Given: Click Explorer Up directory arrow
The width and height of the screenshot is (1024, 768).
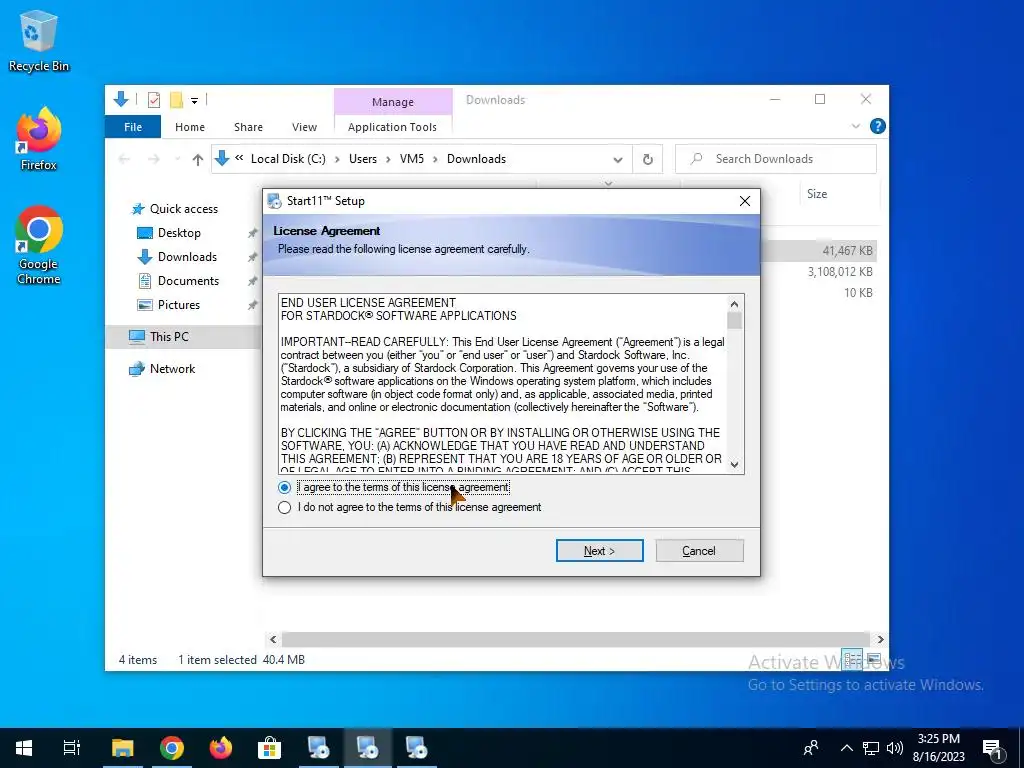Looking at the screenshot, I should click(x=197, y=159).
